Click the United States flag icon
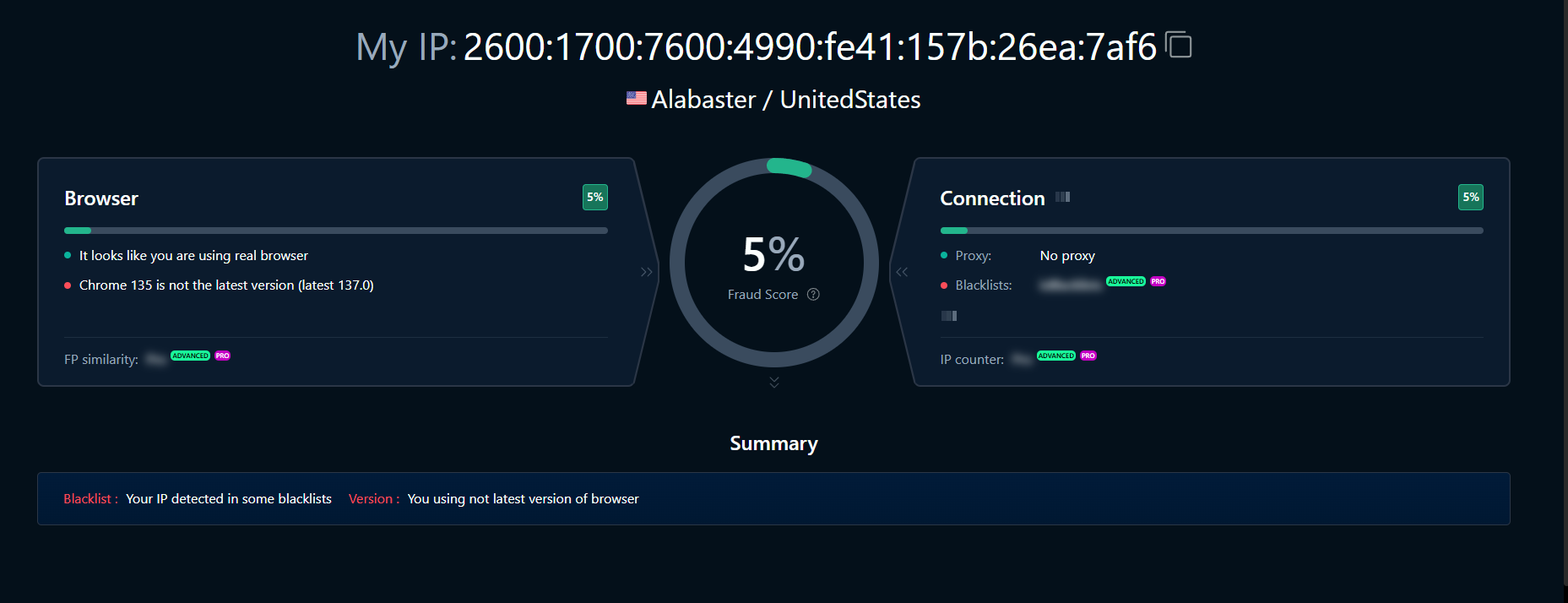Viewport: 1568px width, 603px height. tap(637, 99)
